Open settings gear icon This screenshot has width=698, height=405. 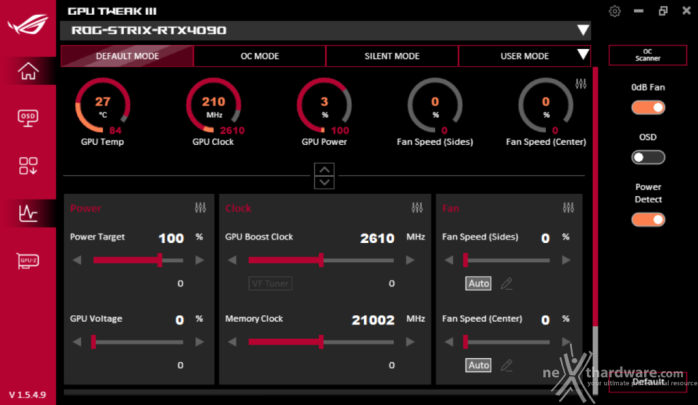pyautogui.click(x=615, y=11)
